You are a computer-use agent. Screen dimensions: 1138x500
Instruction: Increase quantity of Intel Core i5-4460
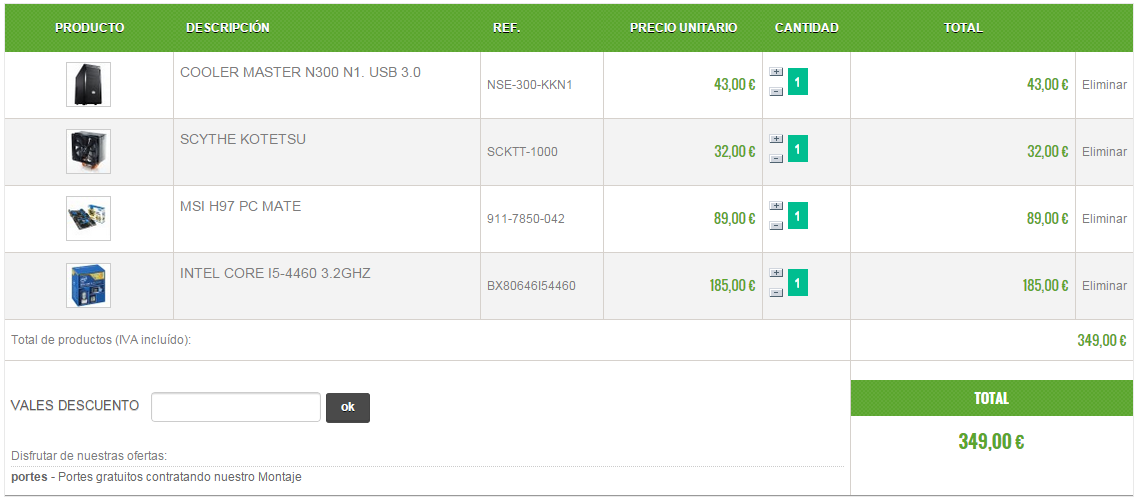tap(776, 273)
